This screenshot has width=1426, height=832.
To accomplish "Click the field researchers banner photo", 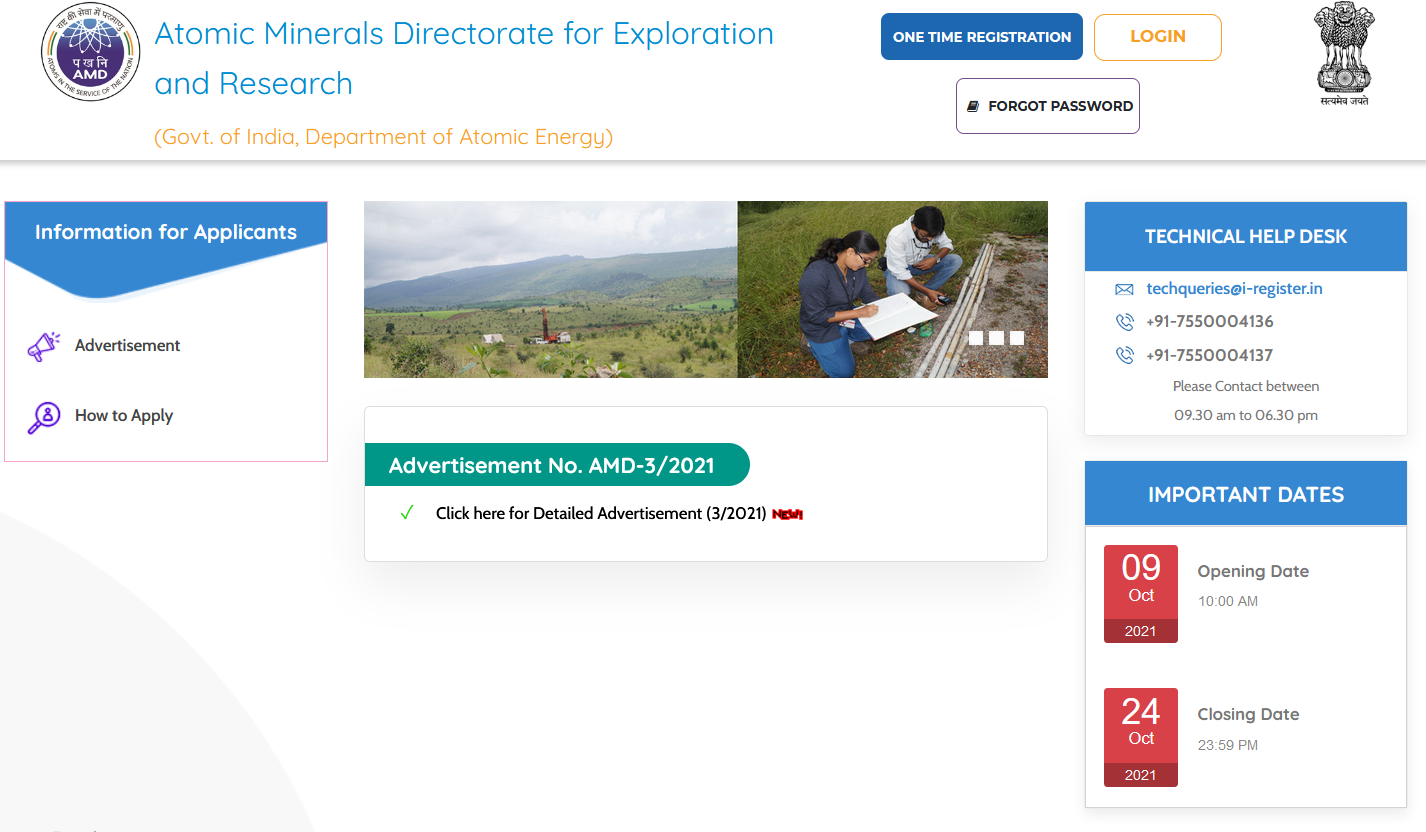I will coord(893,290).
